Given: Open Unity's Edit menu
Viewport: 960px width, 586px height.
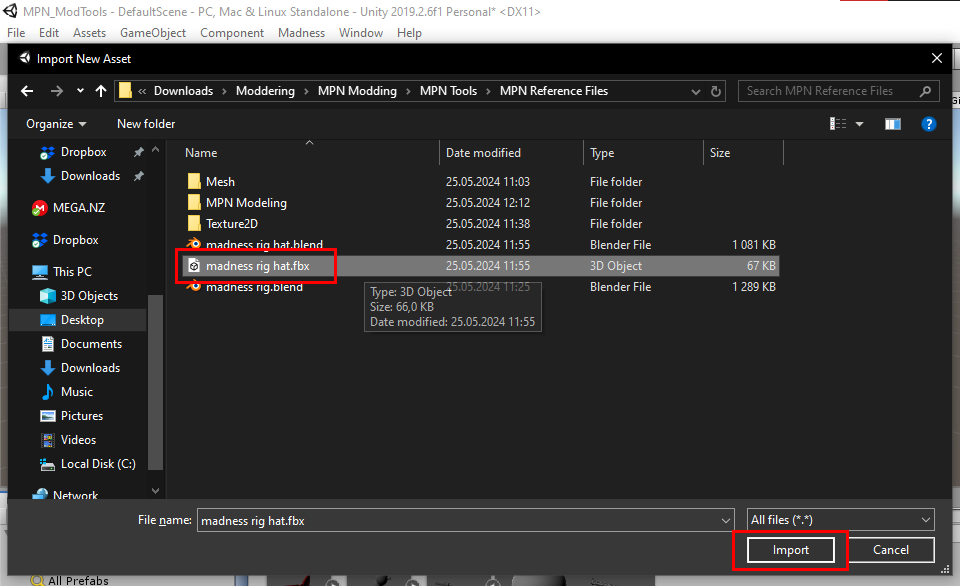Looking at the screenshot, I should click(48, 33).
